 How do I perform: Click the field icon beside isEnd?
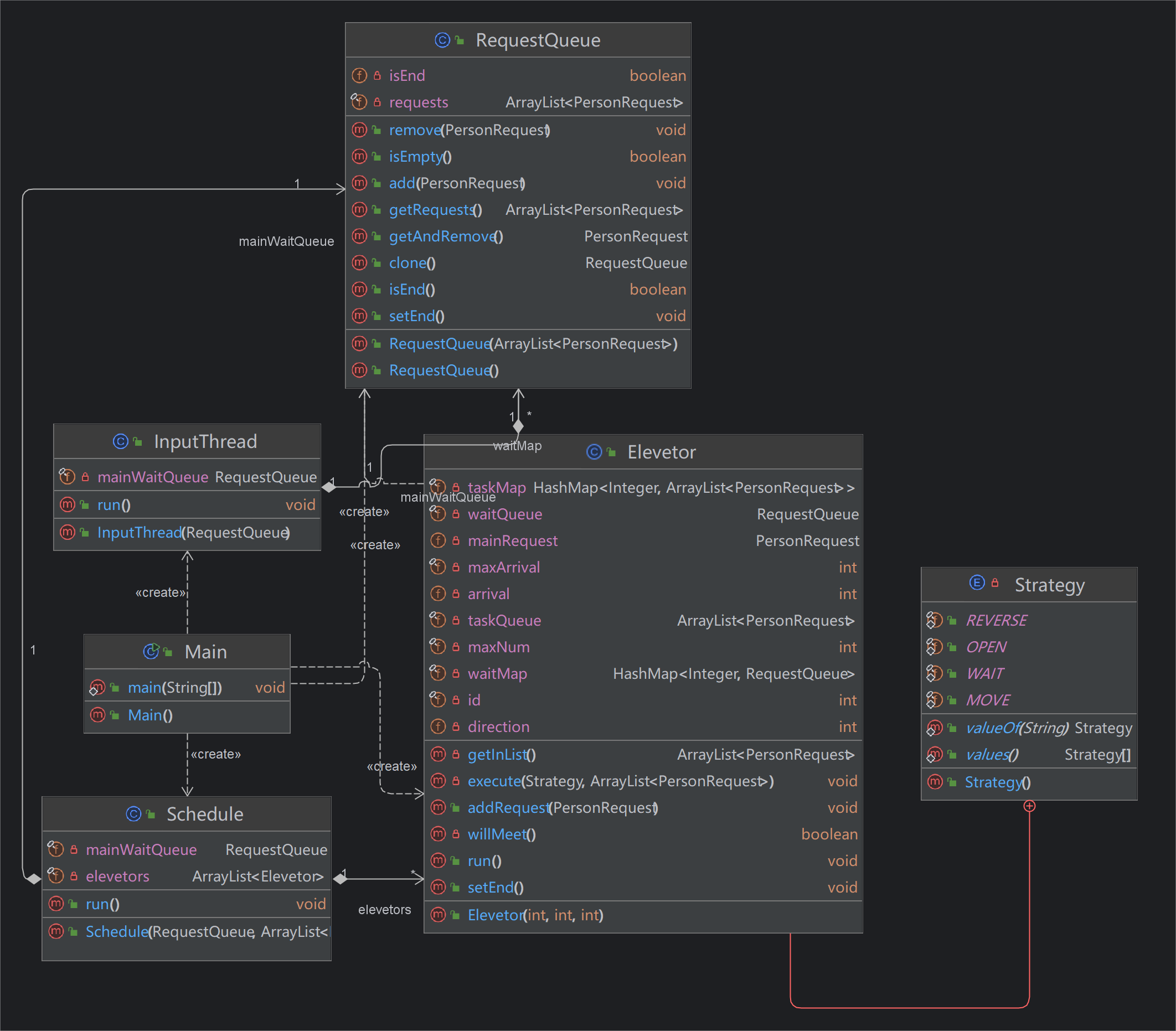[x=359, y=75]
